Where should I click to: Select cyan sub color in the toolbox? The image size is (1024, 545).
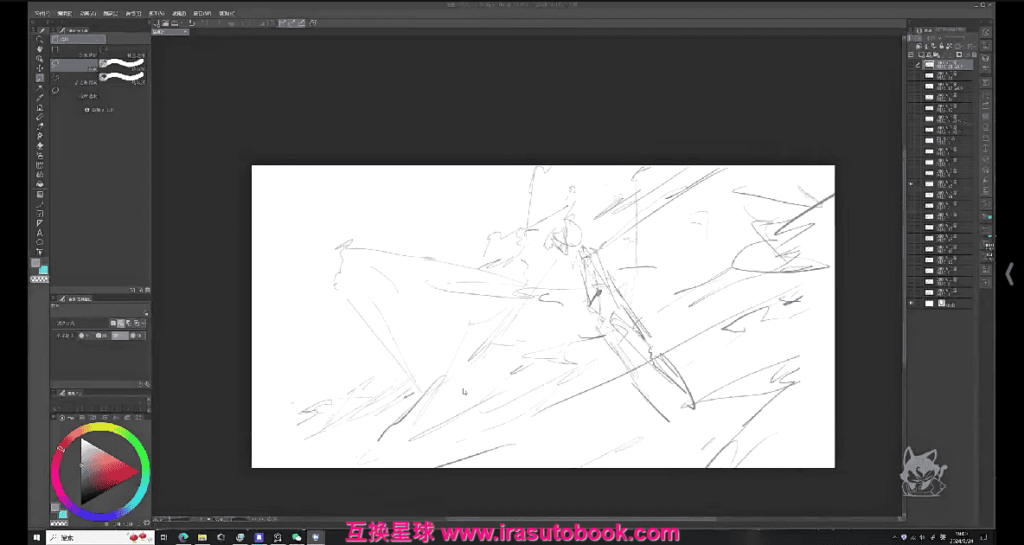point(43,270)
